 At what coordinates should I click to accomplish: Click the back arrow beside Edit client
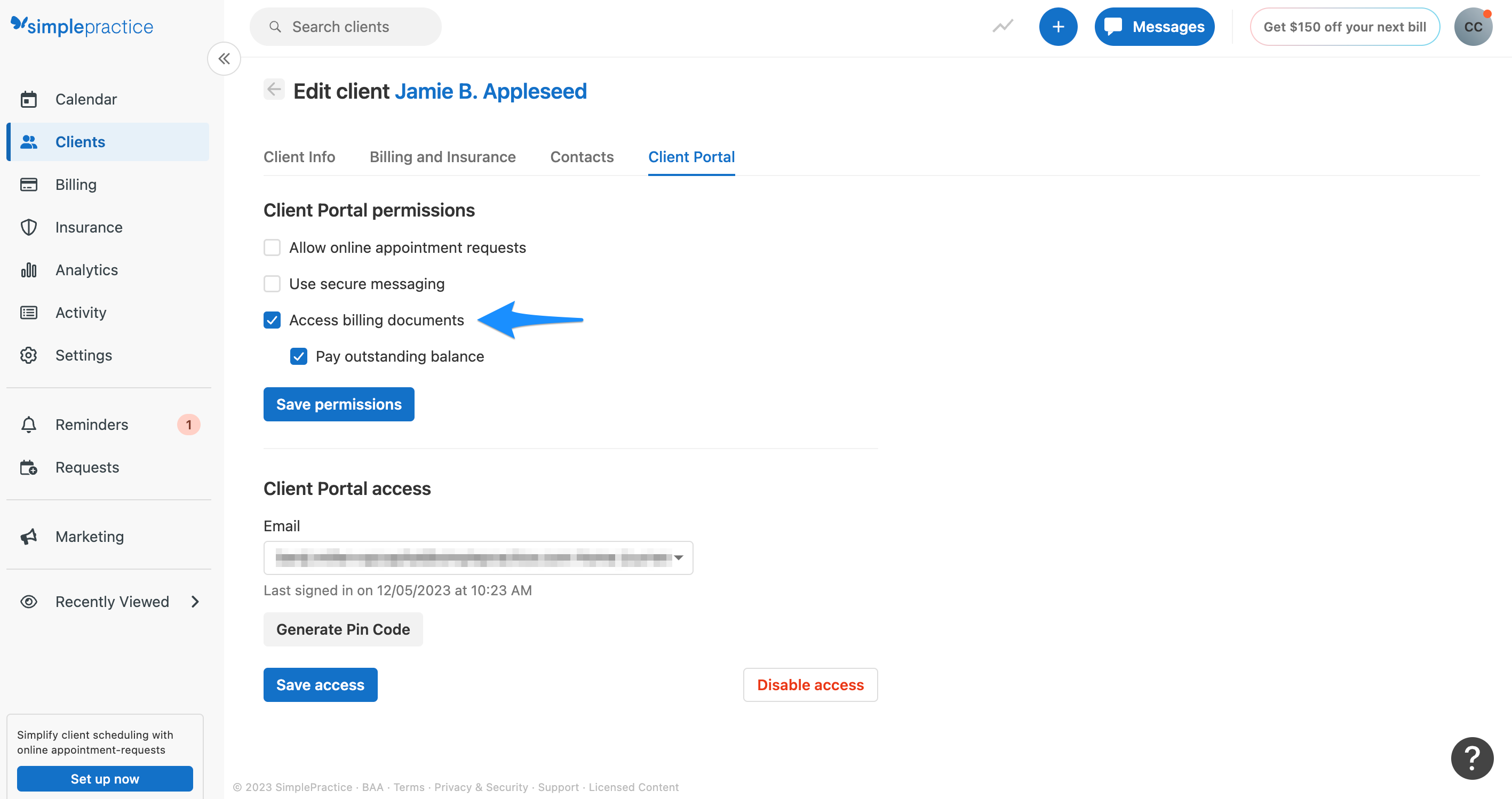coord(274,89)
